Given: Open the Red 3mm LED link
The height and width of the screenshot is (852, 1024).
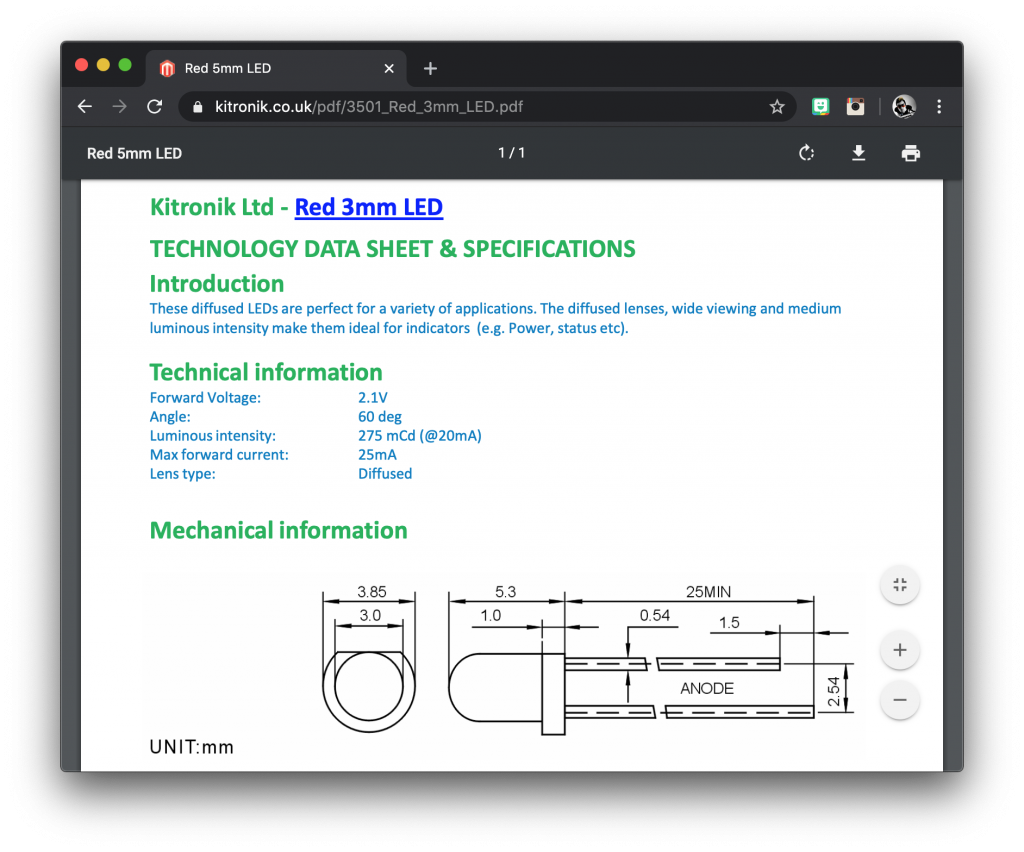Looking at the screenshot, I should (369, 207).
